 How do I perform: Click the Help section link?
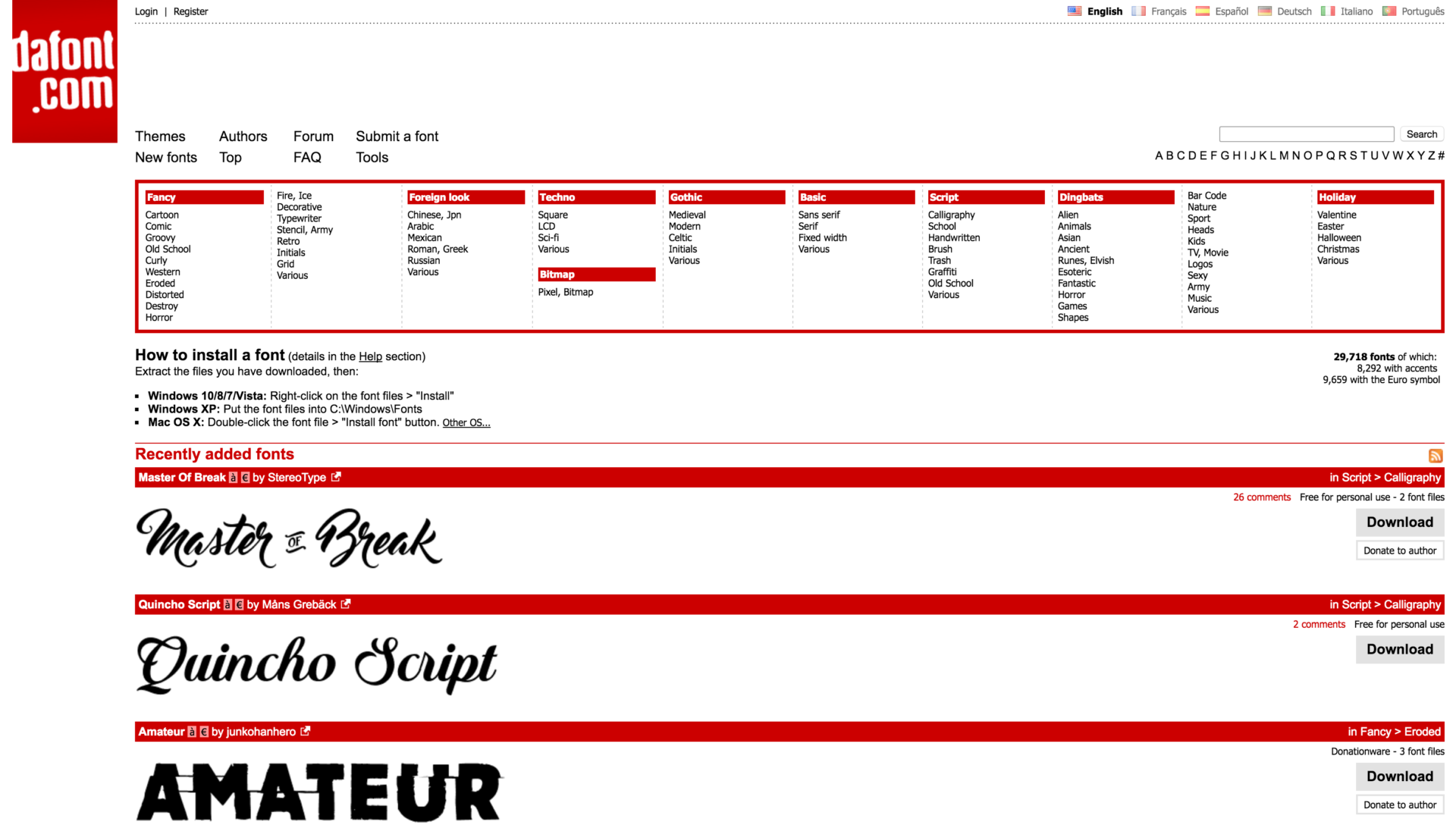point(370,356)
